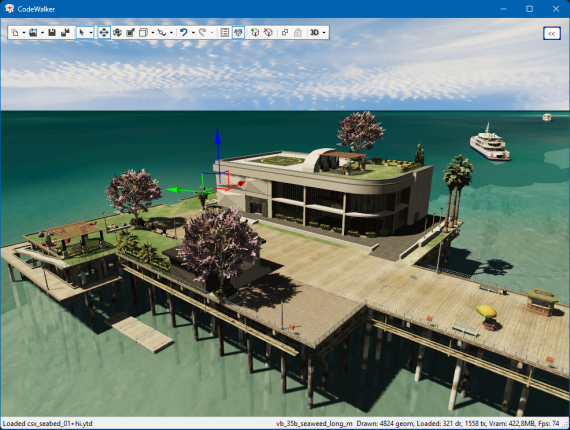Click the snapping tool icon

coord(162,33)
